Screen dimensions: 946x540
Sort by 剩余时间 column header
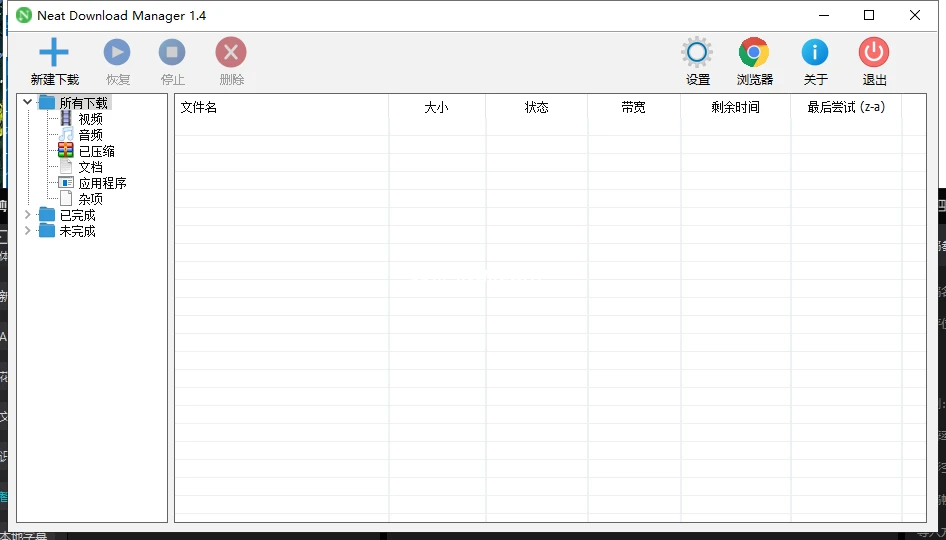click(x=735, y=107)
